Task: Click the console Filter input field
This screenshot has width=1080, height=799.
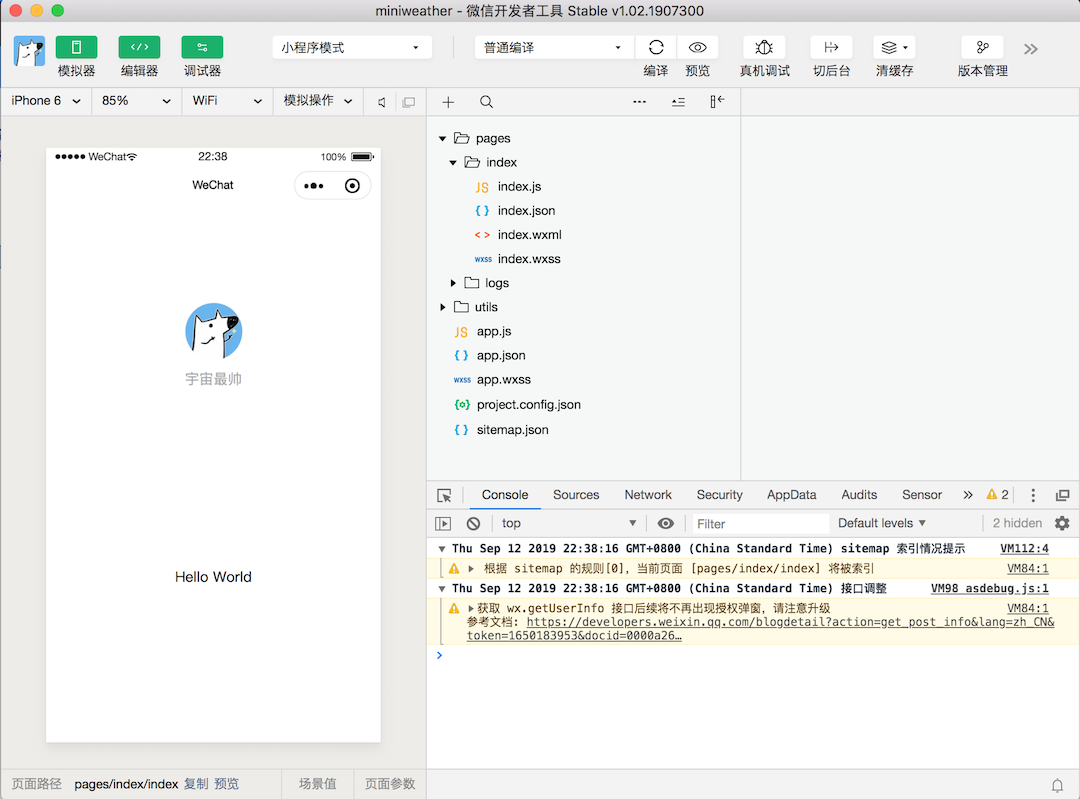Action: pyautogui.click(x=760, y=523)
